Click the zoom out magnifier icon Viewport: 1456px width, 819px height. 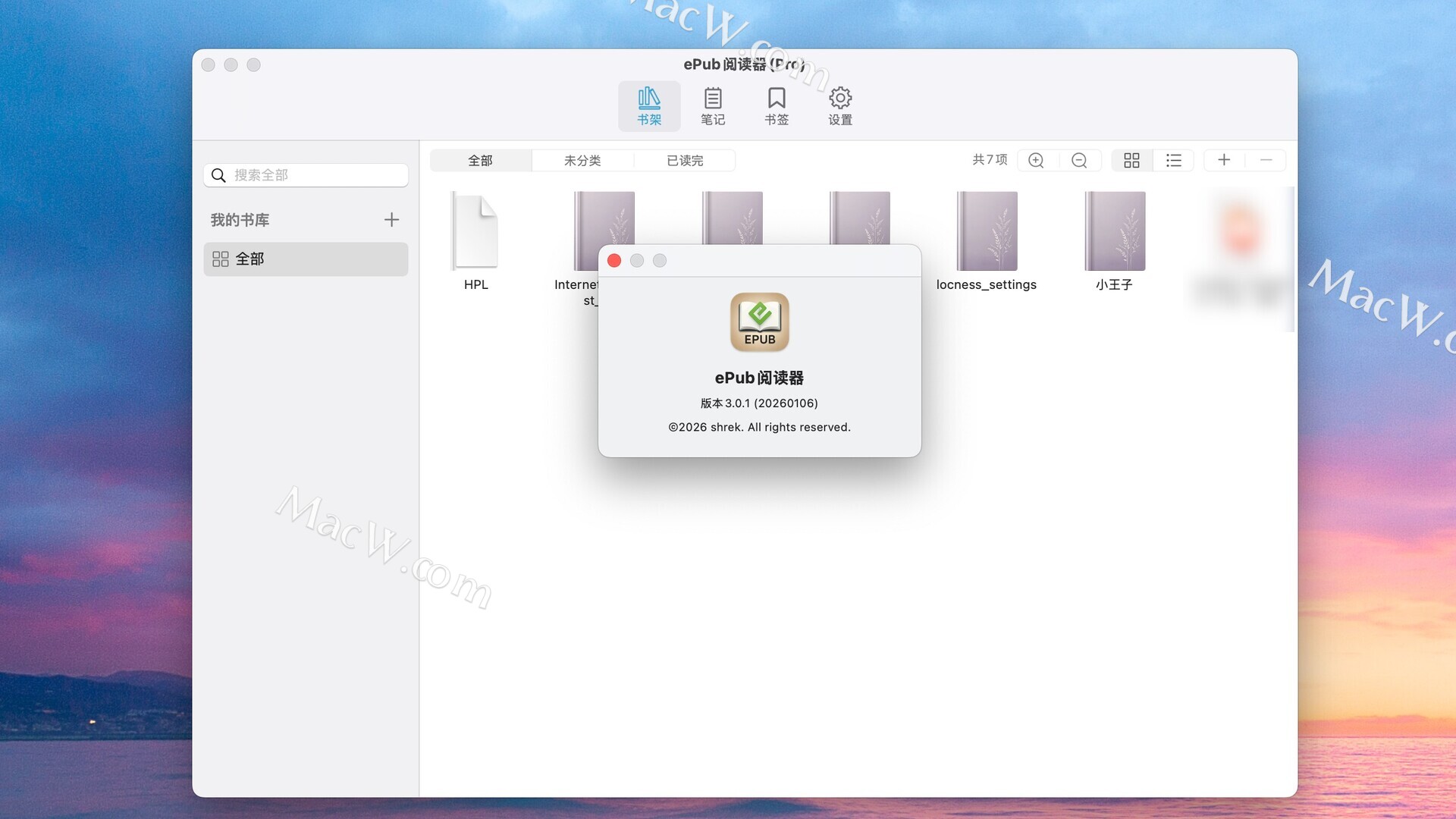[x=1079, y=160]
